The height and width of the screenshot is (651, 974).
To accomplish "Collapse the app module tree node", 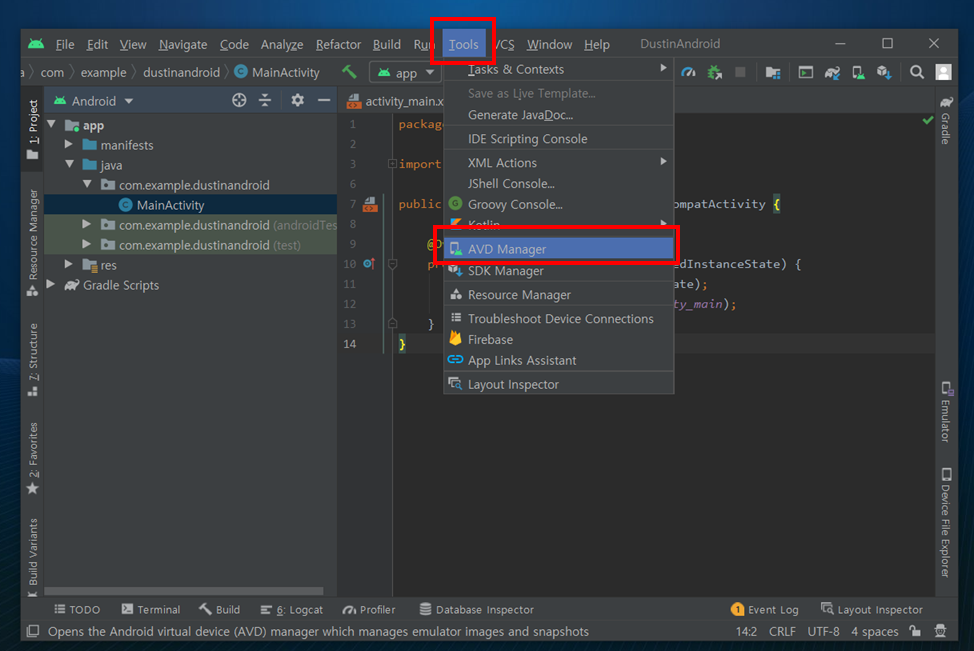I will 52,125.
